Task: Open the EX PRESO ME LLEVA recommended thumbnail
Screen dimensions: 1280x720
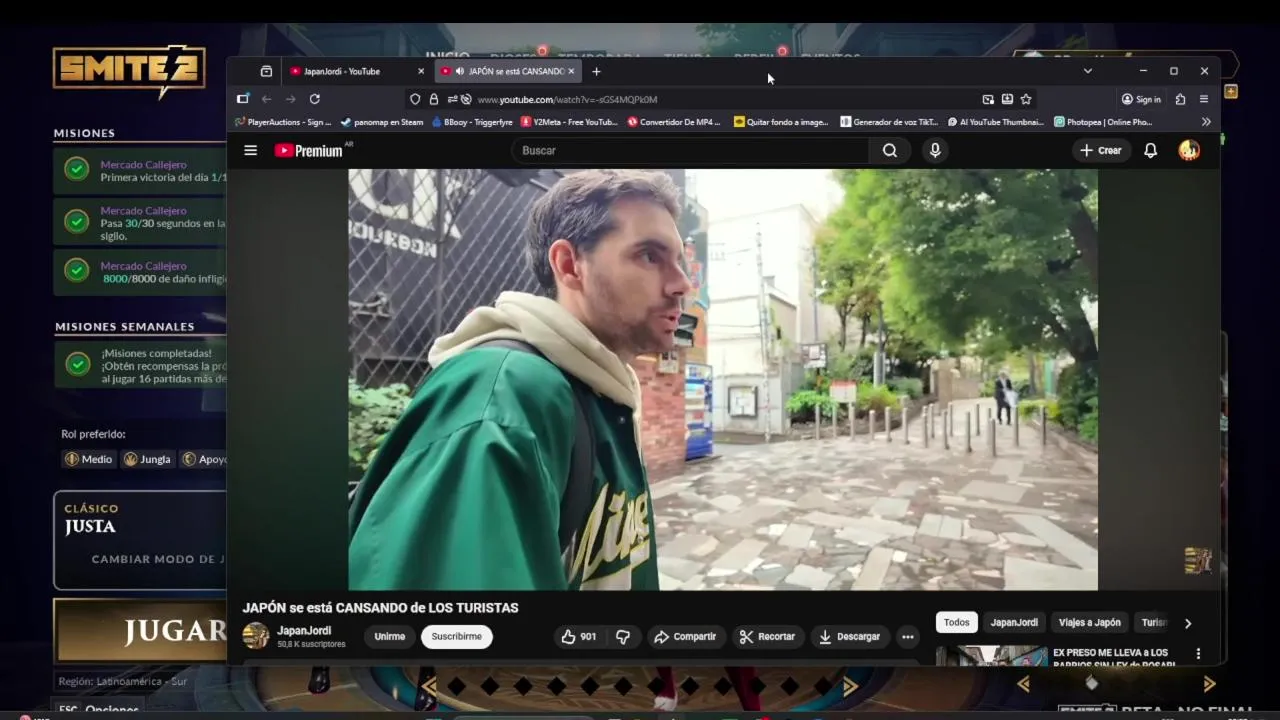Action: click(992, 656)
